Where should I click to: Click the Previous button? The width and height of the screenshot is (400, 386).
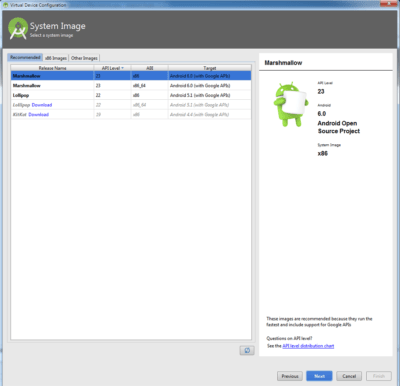(290, 376)
